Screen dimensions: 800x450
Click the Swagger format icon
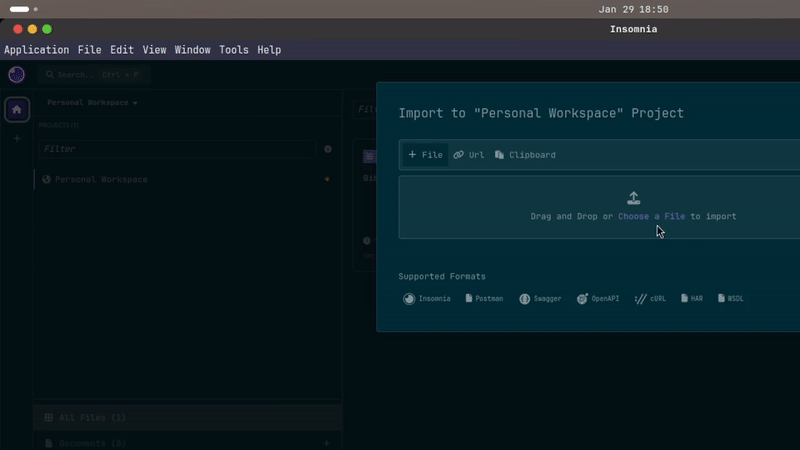[x=524, y=298]
